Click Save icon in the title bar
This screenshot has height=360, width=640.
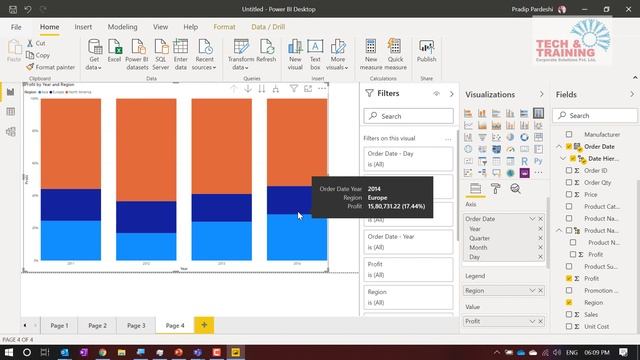click(x=13, y=9)
